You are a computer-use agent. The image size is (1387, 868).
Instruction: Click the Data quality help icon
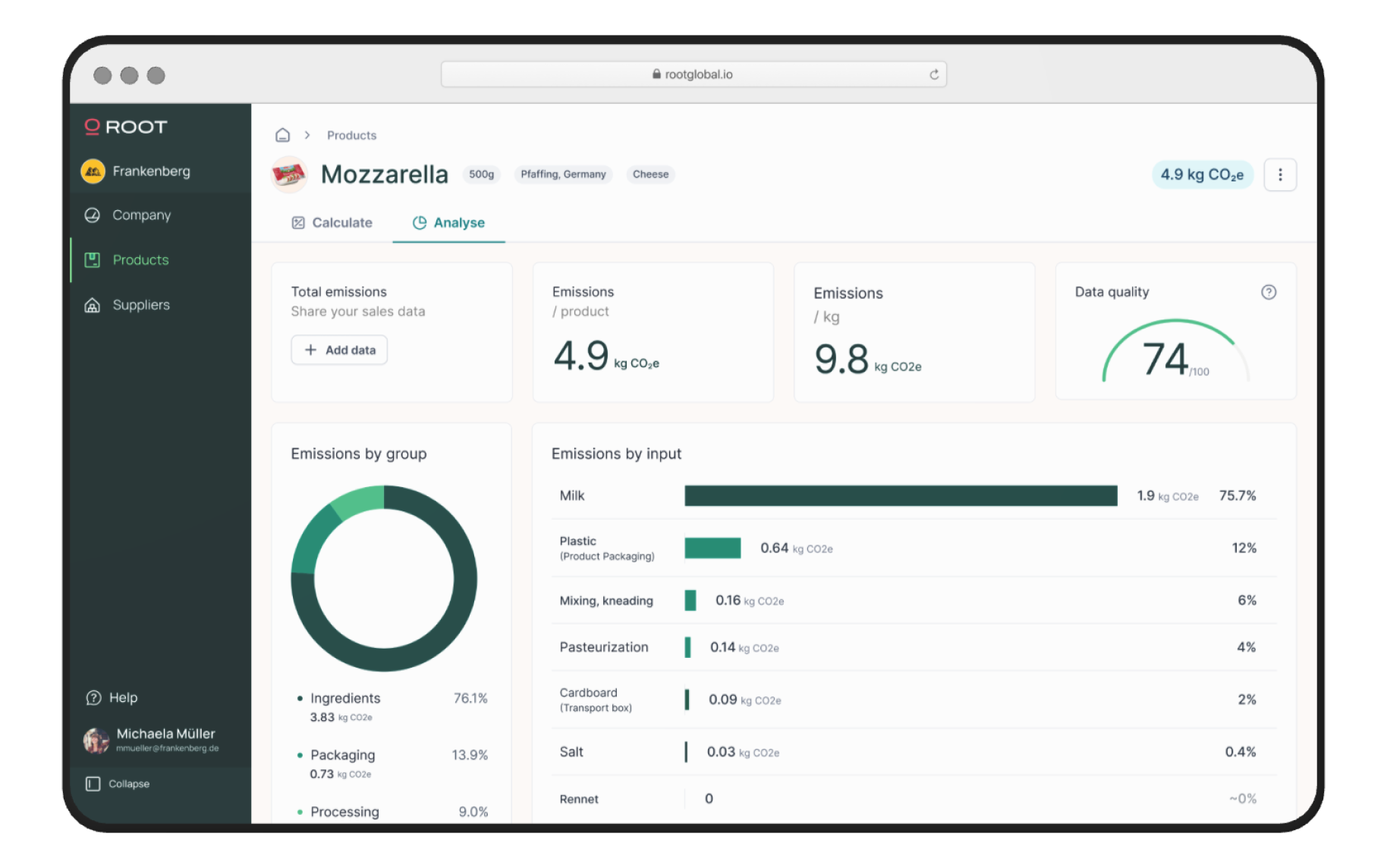coord(1268,292)
